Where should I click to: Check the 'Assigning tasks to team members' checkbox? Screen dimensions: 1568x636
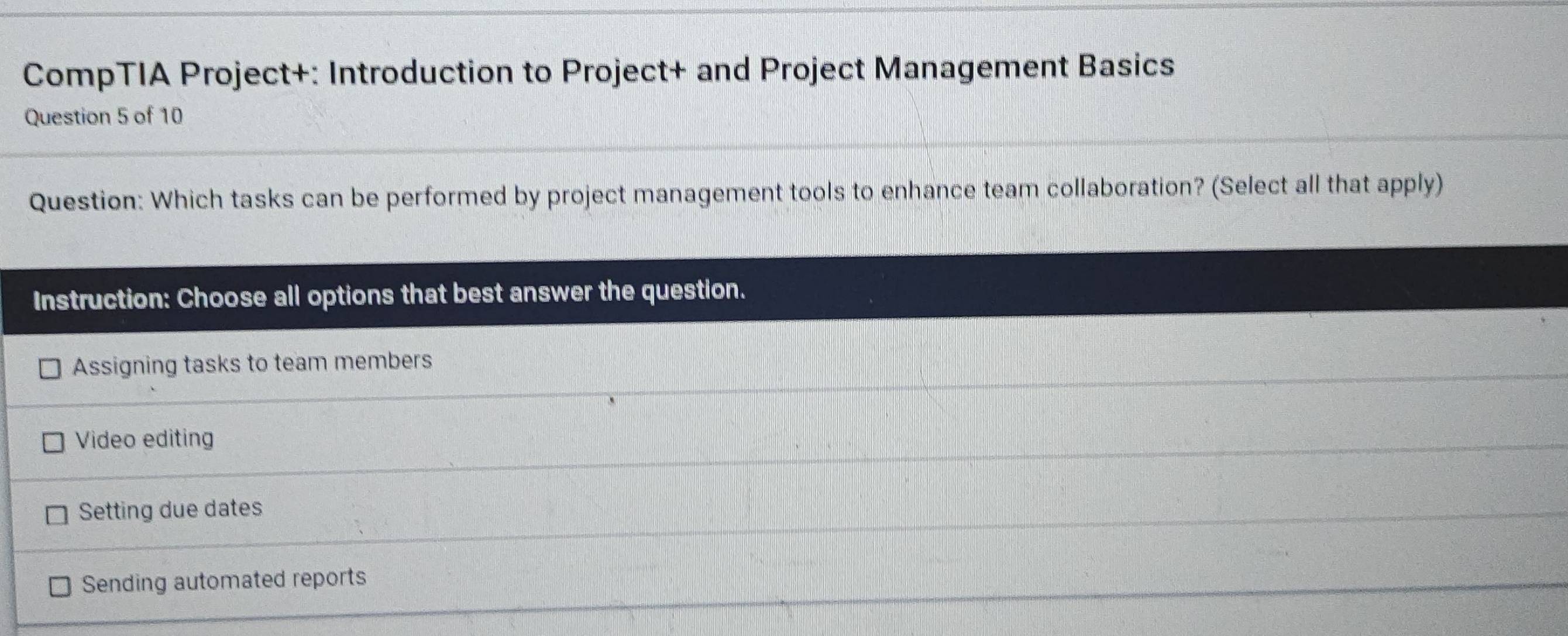click(50, 369)
